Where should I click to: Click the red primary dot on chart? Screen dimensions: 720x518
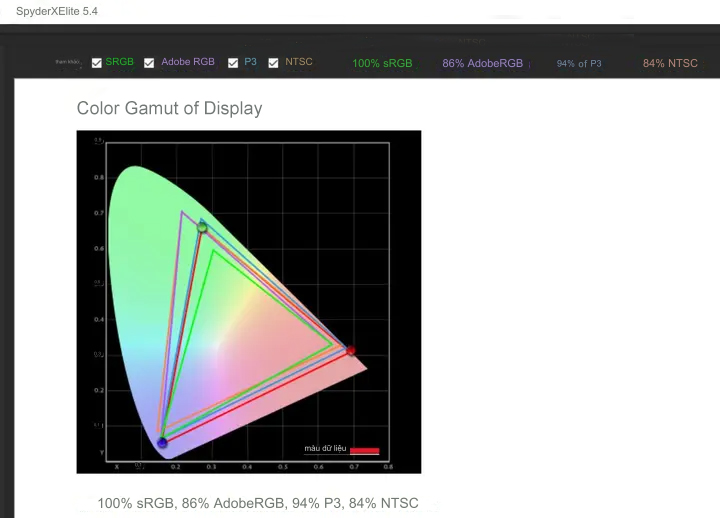tap(350, 351)
